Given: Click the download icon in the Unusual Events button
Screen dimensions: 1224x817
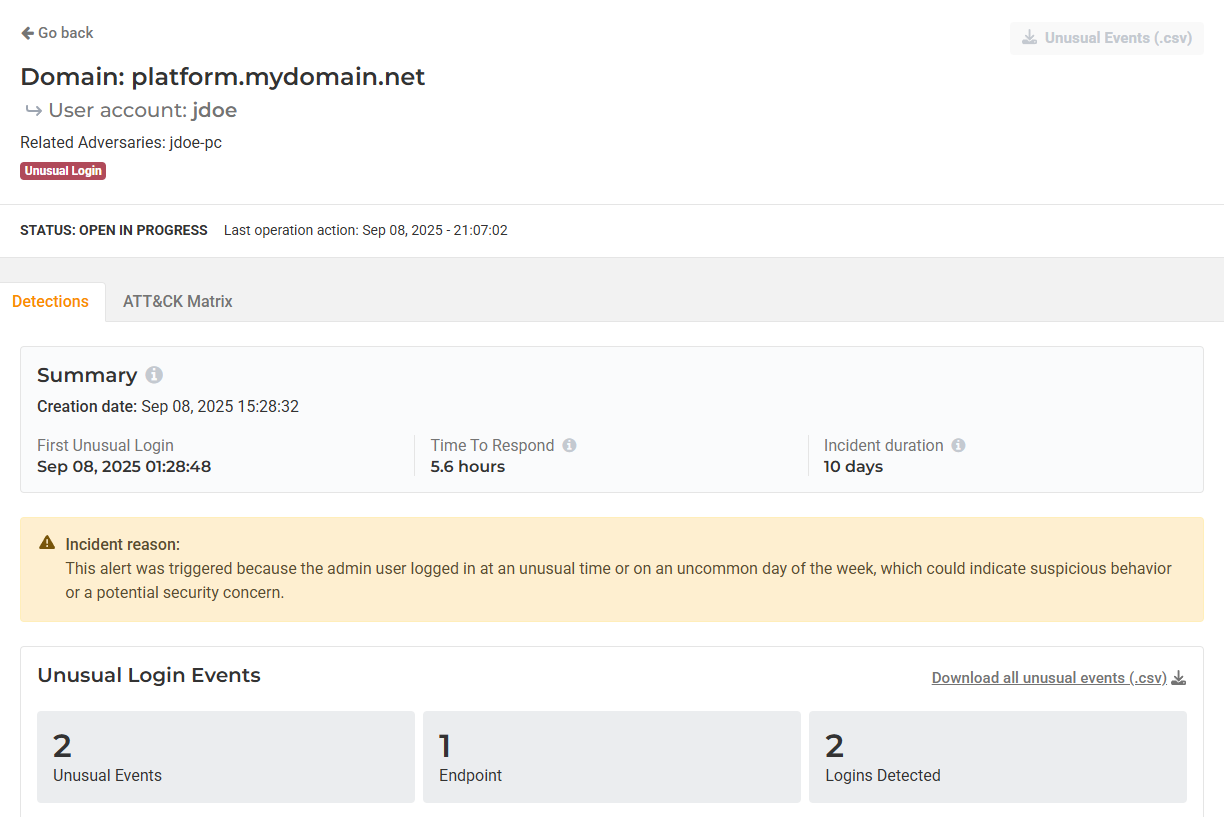Looking at the screenshot, I should coord(1029,38).
